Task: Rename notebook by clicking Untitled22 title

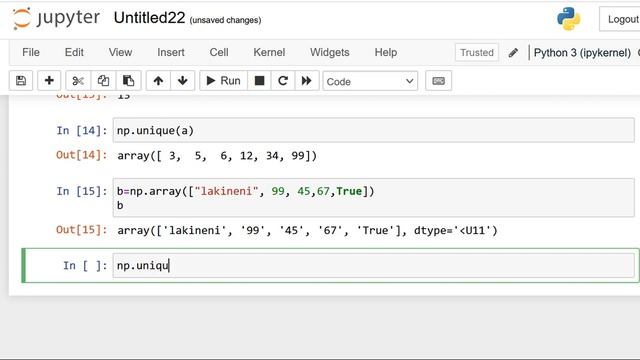Action: point(149,18)
